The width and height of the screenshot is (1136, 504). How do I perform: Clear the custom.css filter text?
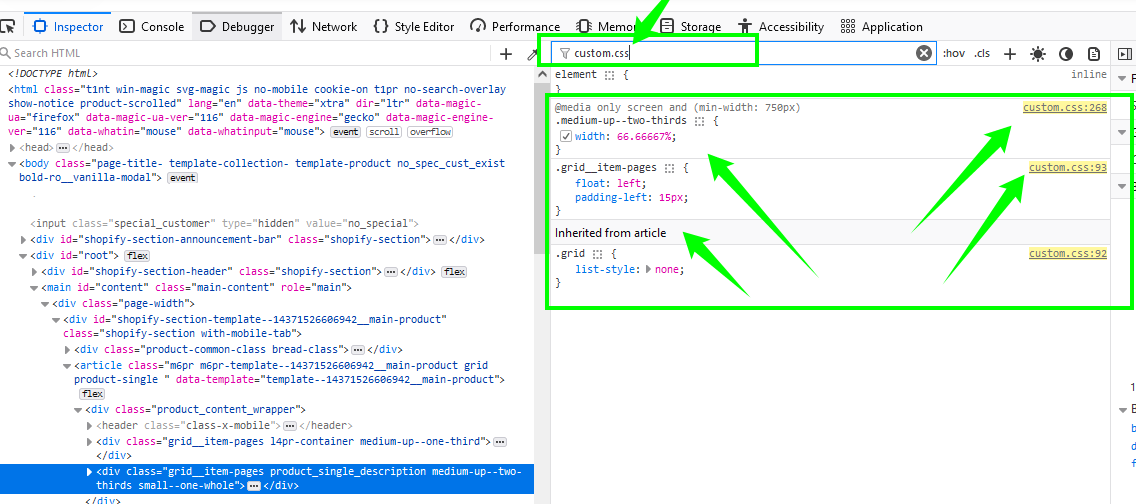(x=924, y=53)
